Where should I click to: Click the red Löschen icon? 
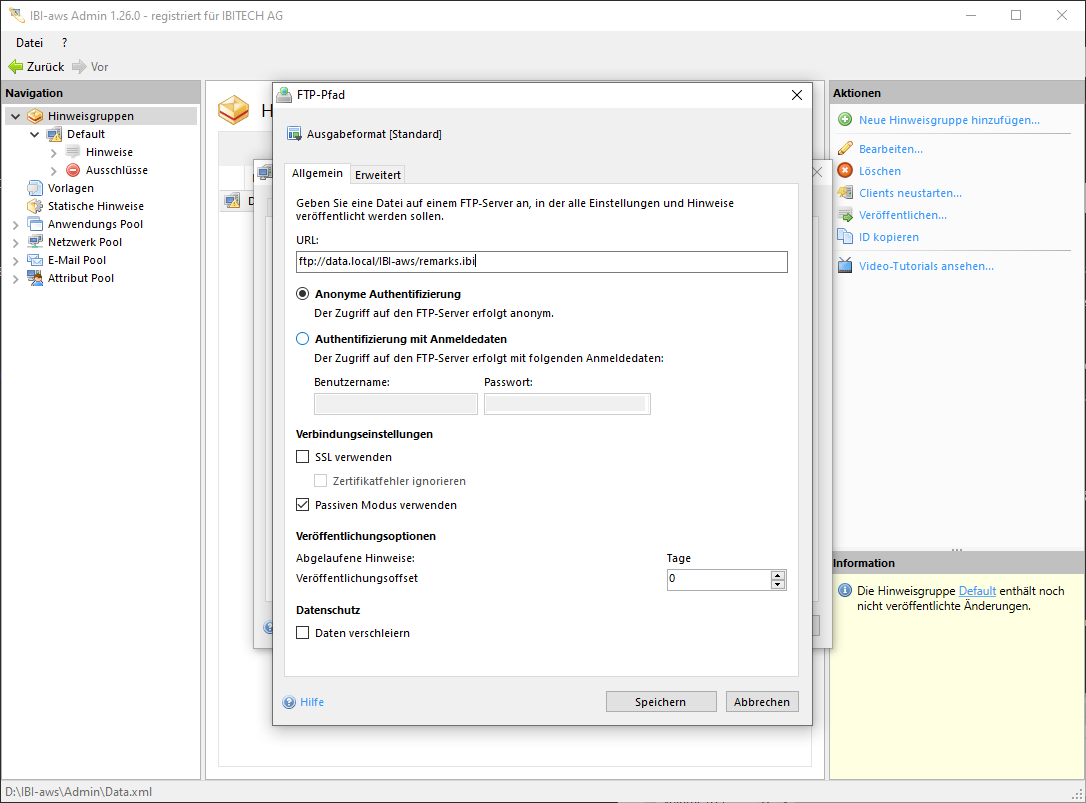tap(845, 171)
